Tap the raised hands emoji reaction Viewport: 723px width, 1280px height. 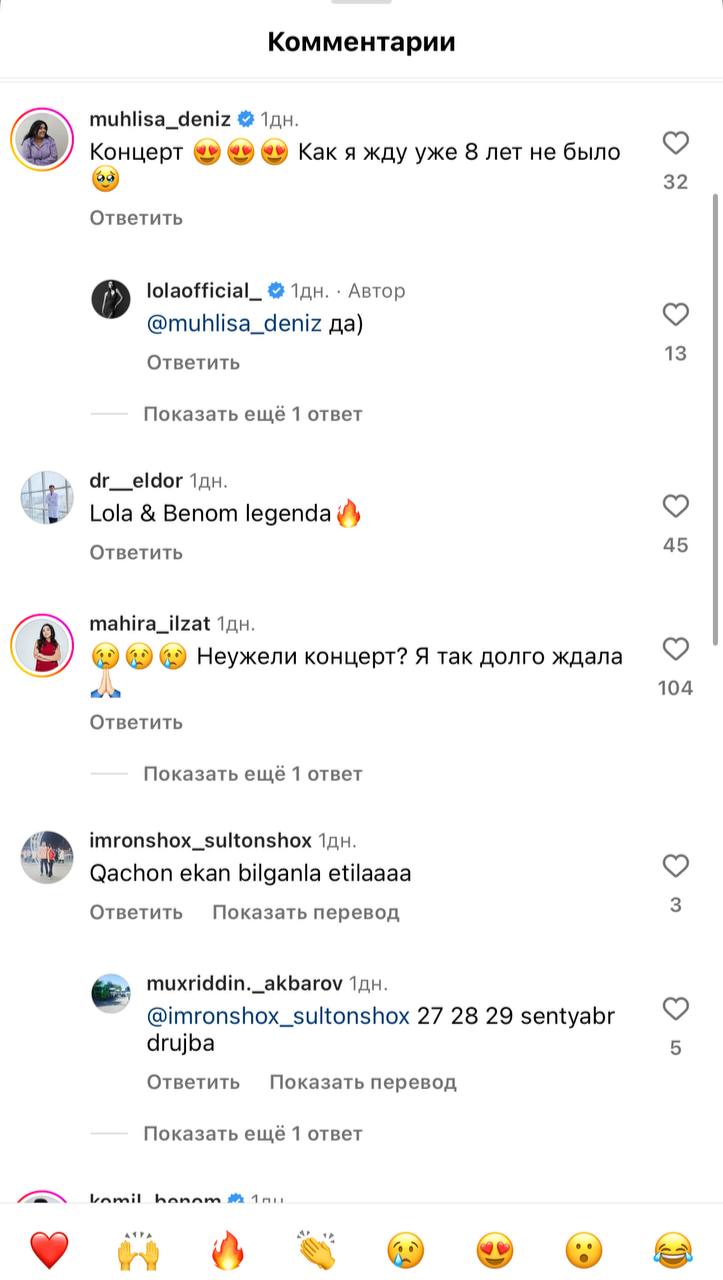pos(138,1250)
